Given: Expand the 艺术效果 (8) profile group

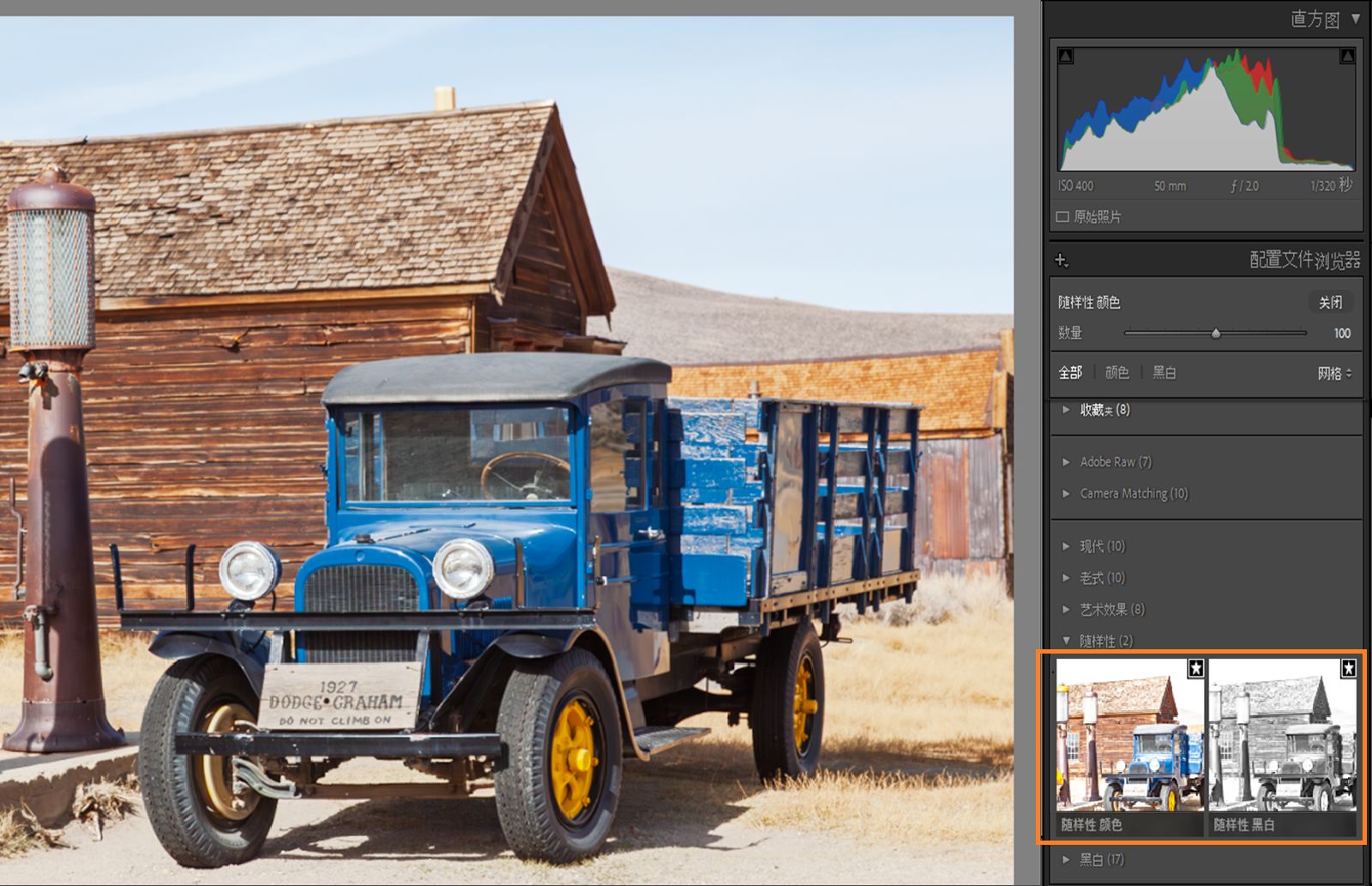Looking at the screenshot, I should pos(1066,610).
